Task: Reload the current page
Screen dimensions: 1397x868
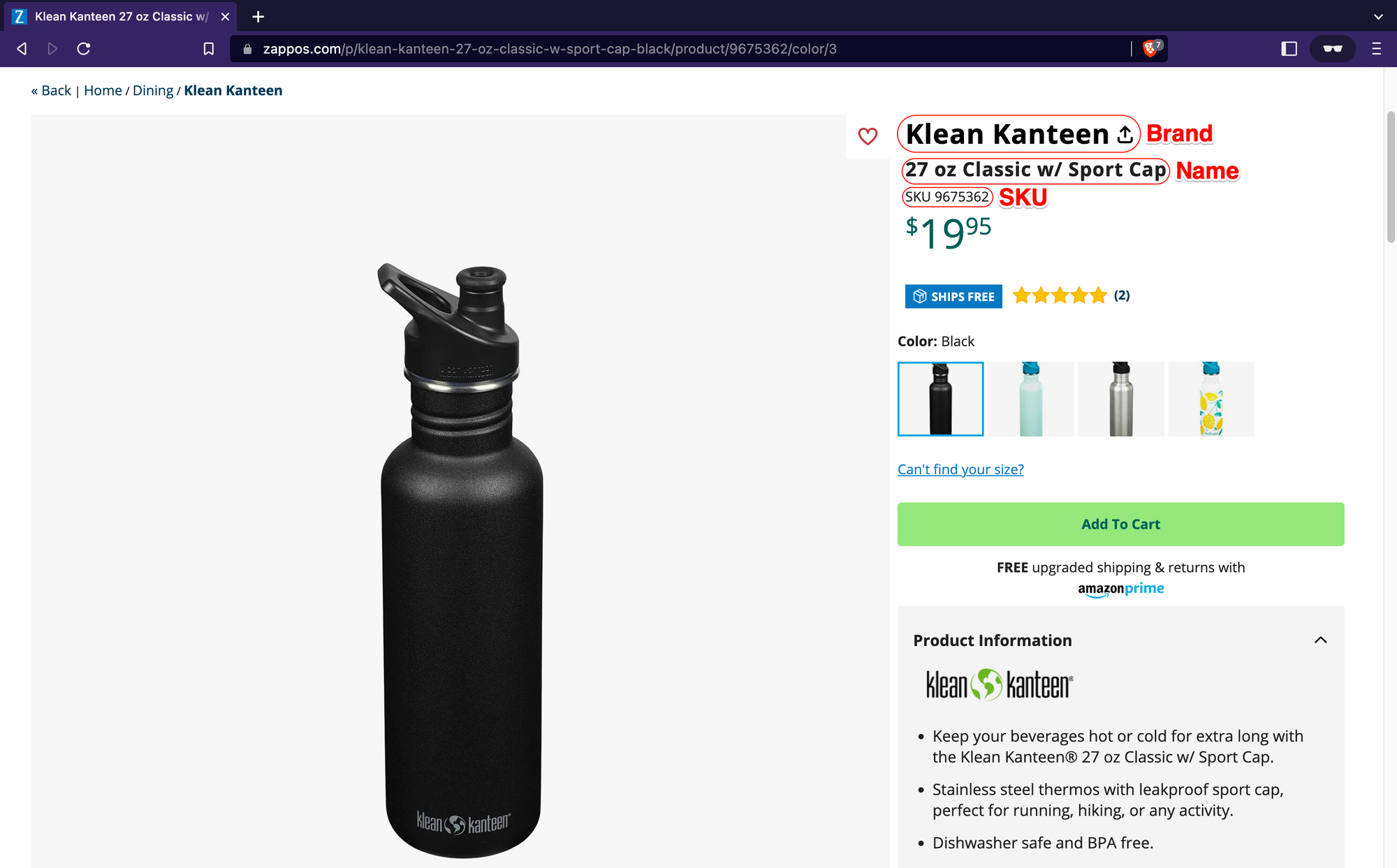Action: point(84,49)
